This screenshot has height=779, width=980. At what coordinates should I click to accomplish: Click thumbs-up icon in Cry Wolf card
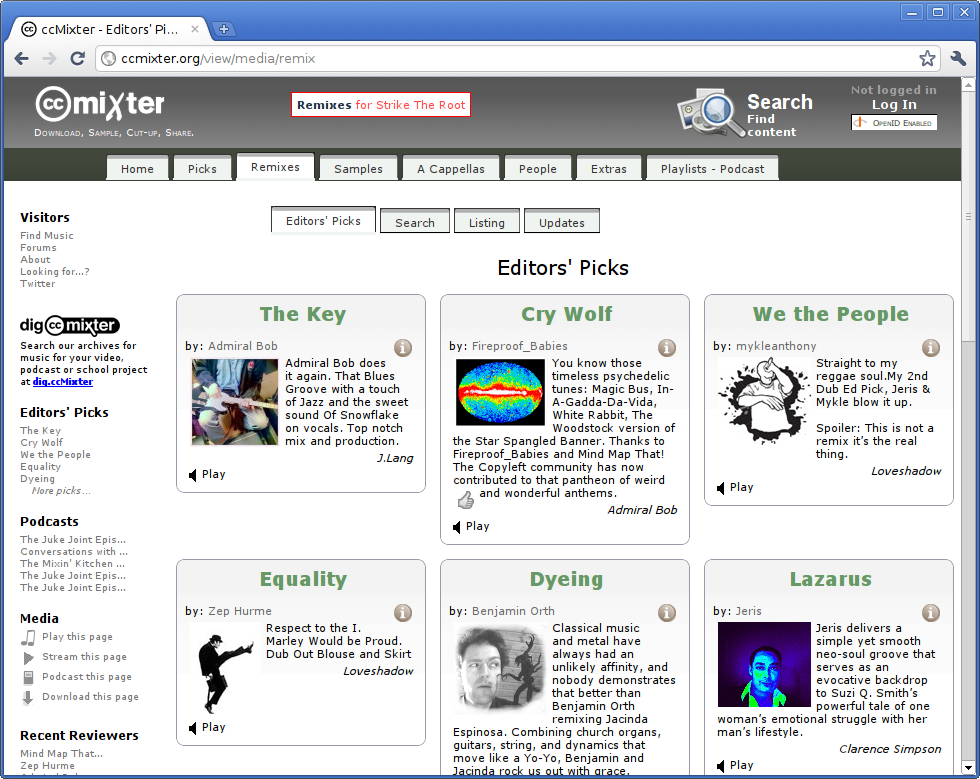pyautogui.click(x=466, y=500)
